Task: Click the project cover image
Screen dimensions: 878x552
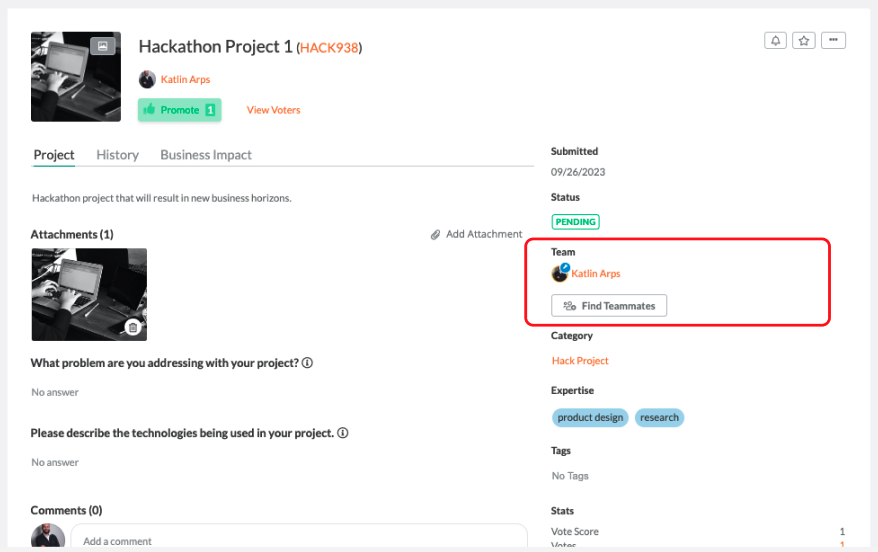Action: click(x=76, y=77)
